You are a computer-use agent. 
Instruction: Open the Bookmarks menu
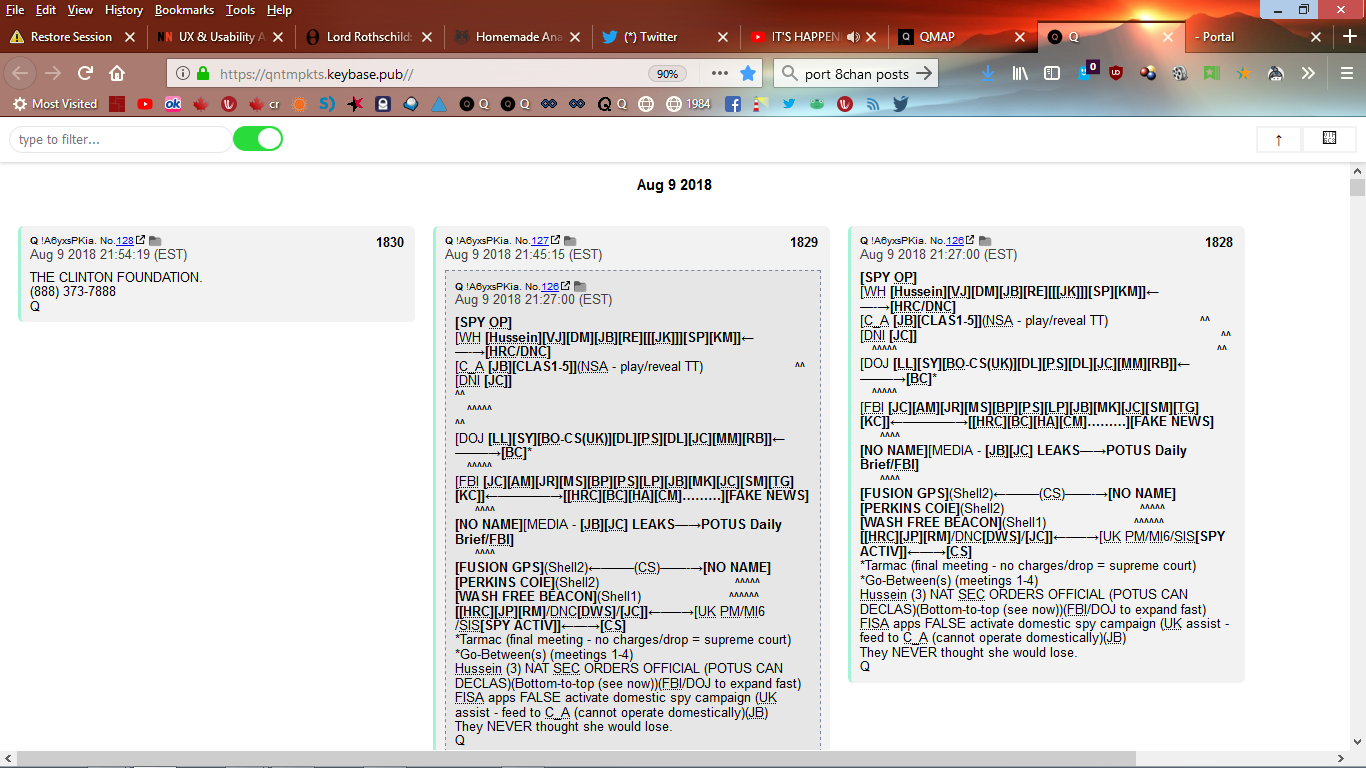click(x=184, y=10)
